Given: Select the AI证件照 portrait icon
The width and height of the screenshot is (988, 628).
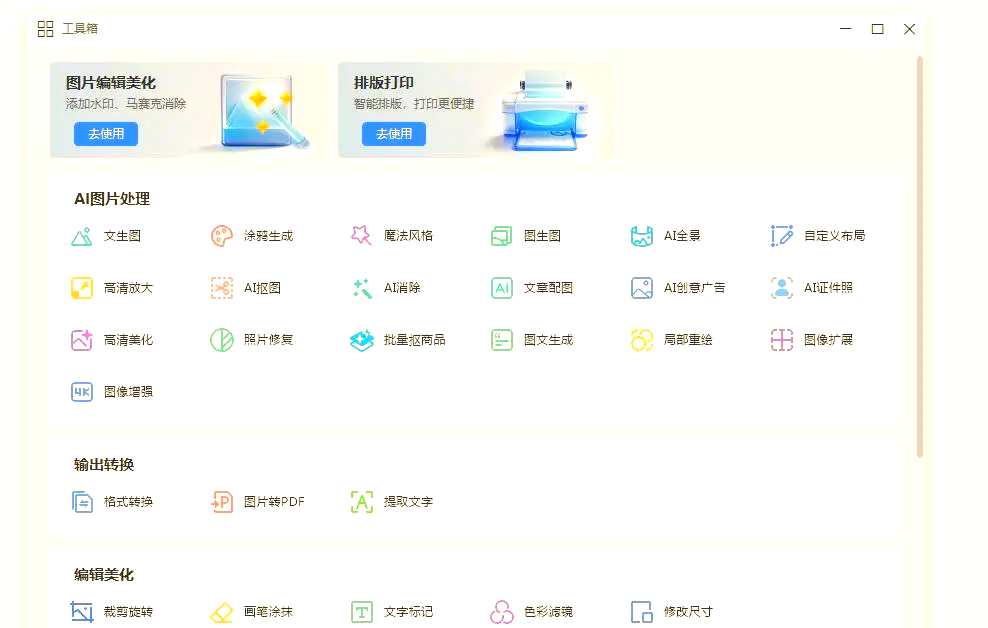Looking at the screenshot, I should click(782, 288).
